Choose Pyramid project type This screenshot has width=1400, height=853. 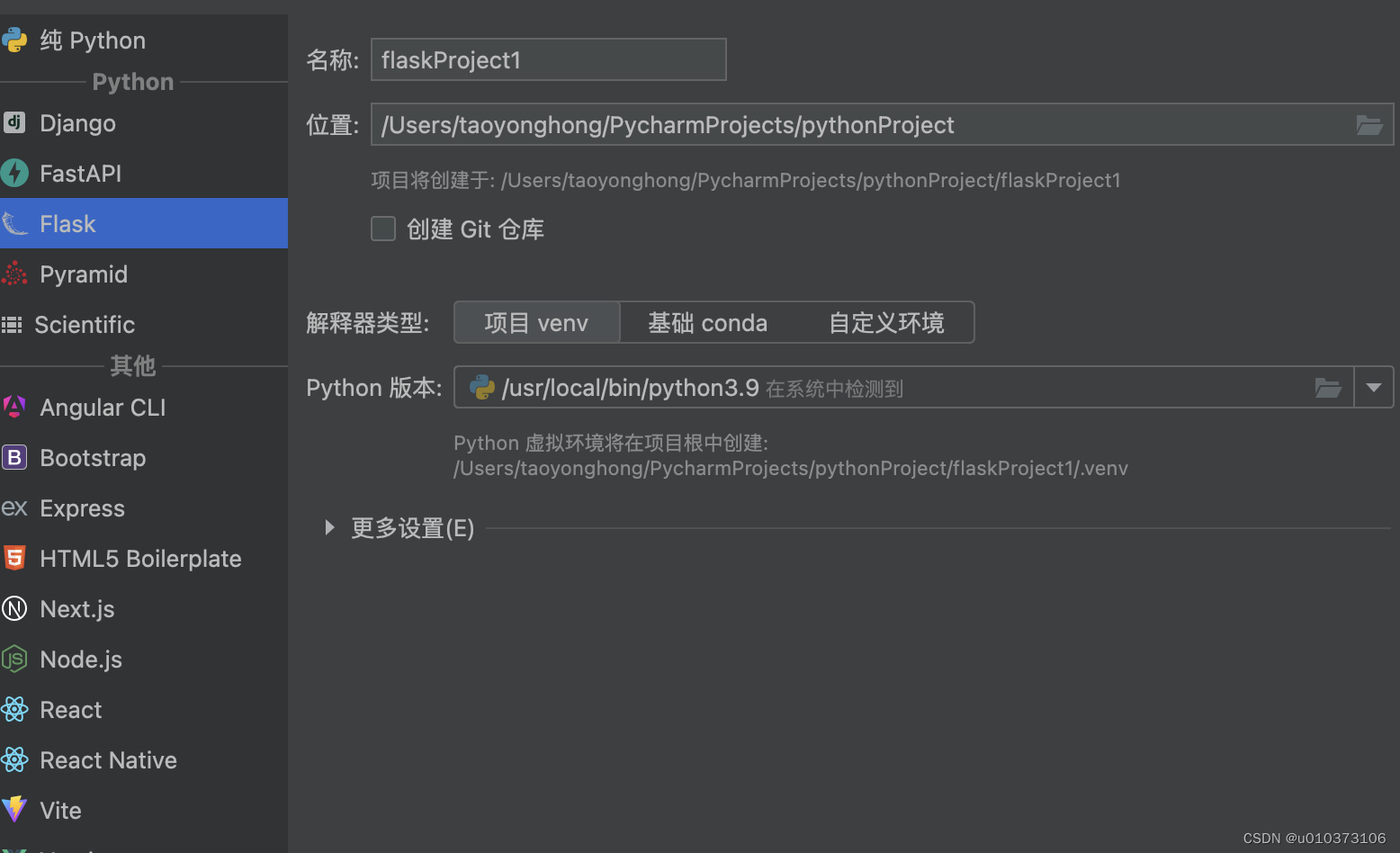[144, 274]
